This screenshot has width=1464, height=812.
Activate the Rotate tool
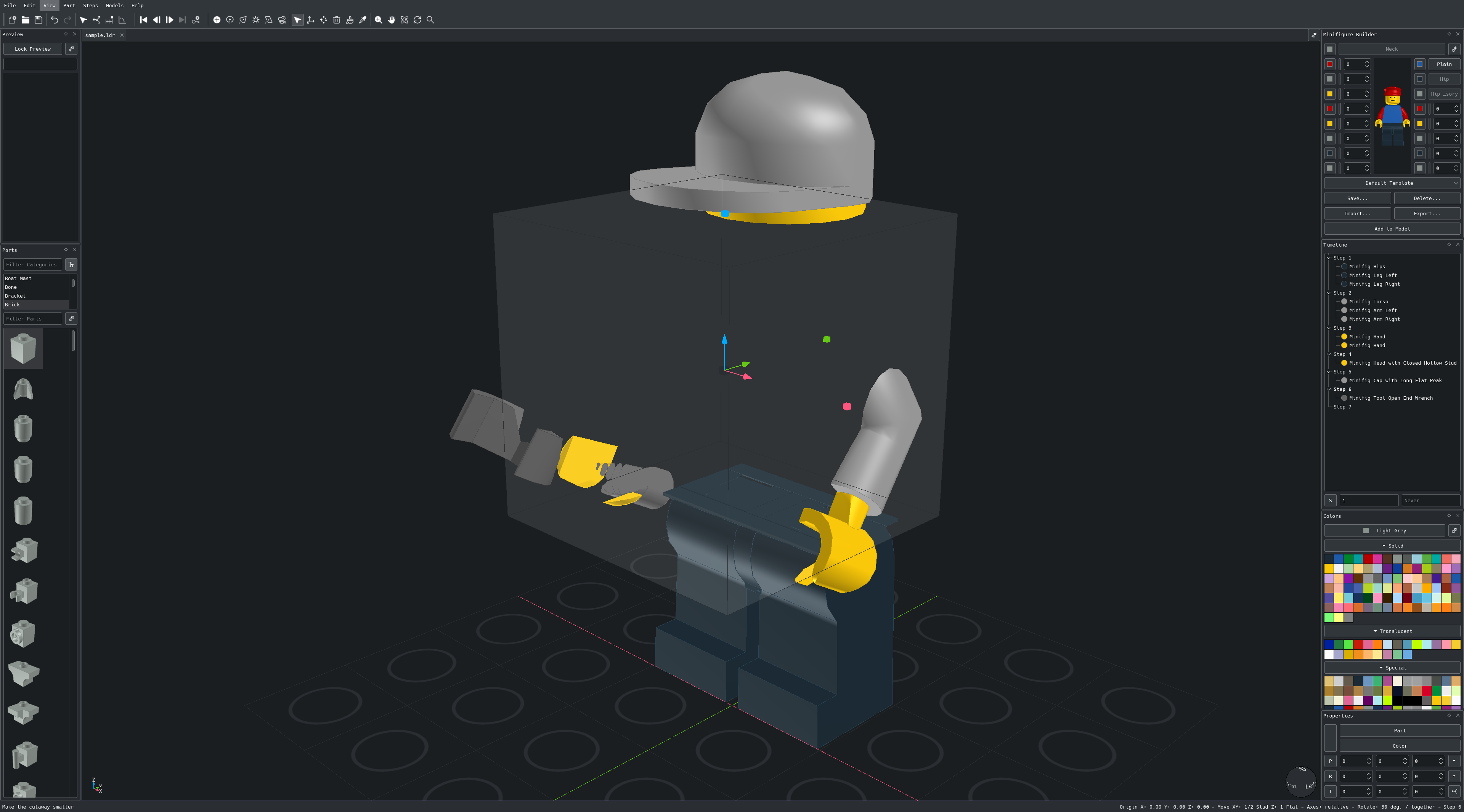323,20
